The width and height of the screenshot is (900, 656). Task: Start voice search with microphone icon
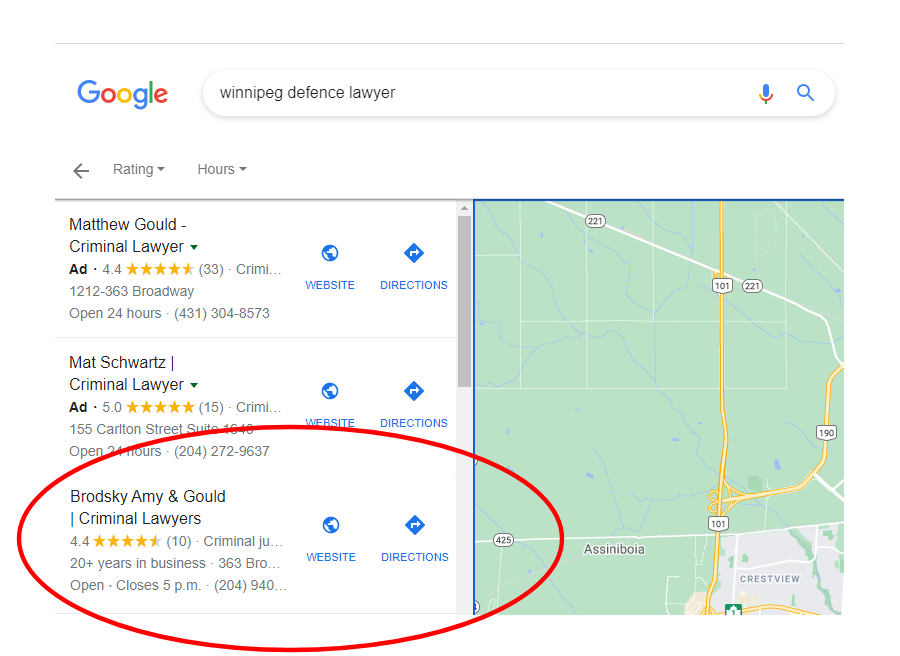765,93
